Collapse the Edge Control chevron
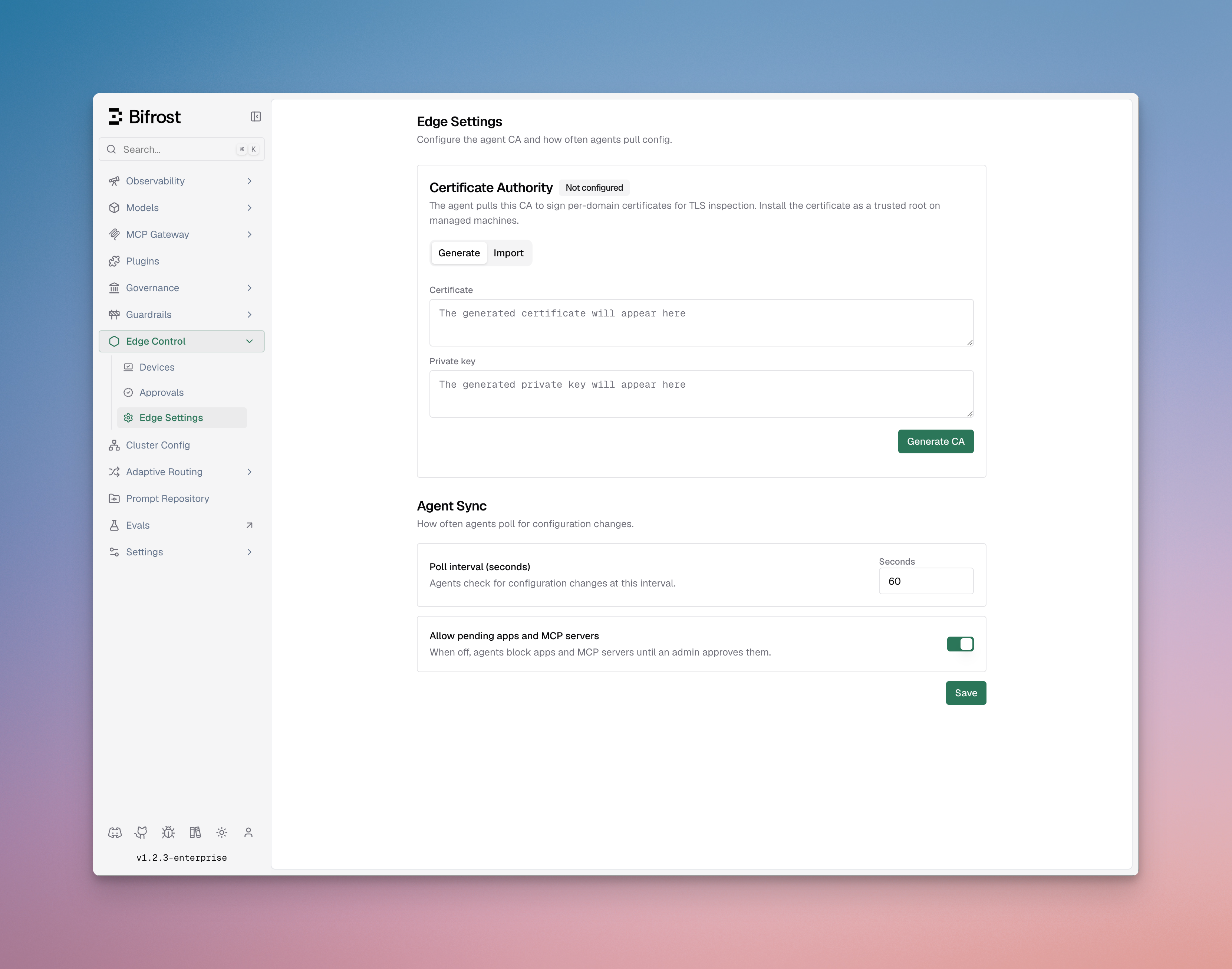The width and height of the screenshot is (1232, 969). pyautogui.click(x=250, y=341)
